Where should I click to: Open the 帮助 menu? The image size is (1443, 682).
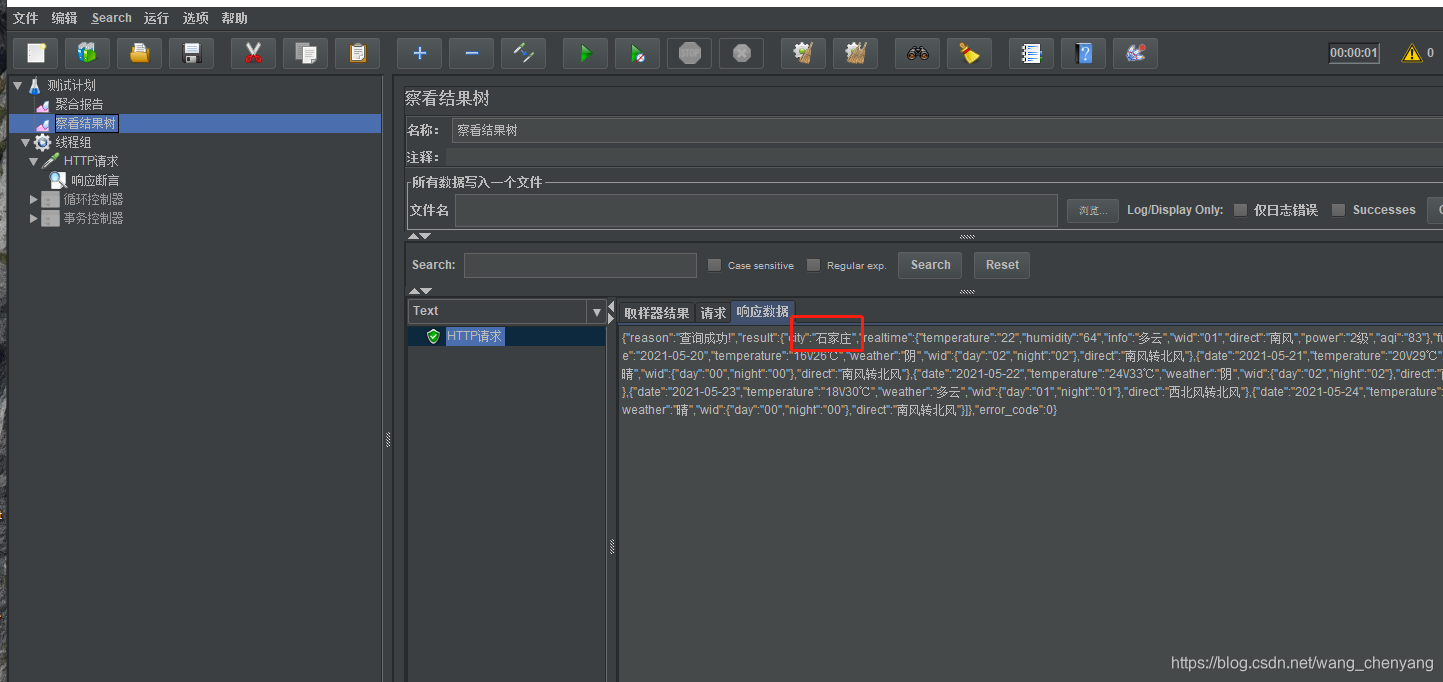click(234, 18)
